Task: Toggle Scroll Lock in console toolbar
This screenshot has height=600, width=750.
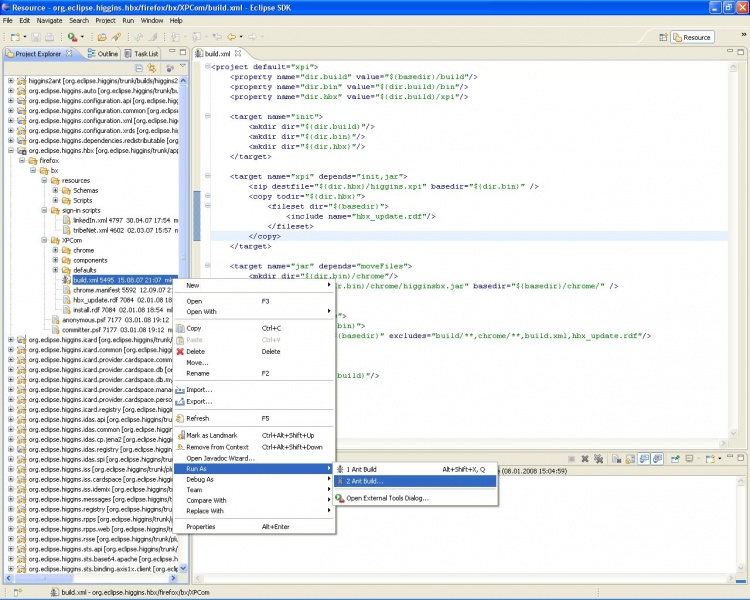Action: point(630,459)
